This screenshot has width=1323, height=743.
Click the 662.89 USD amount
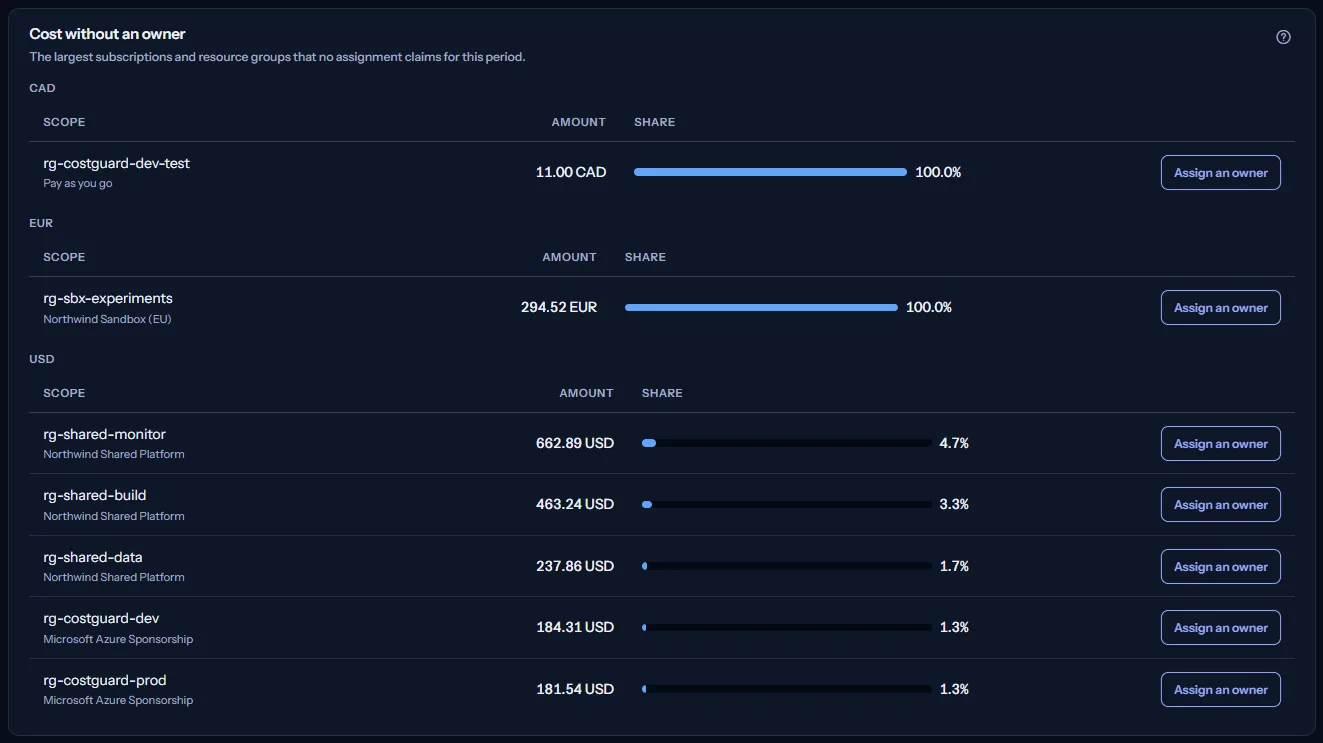point(575,443)
